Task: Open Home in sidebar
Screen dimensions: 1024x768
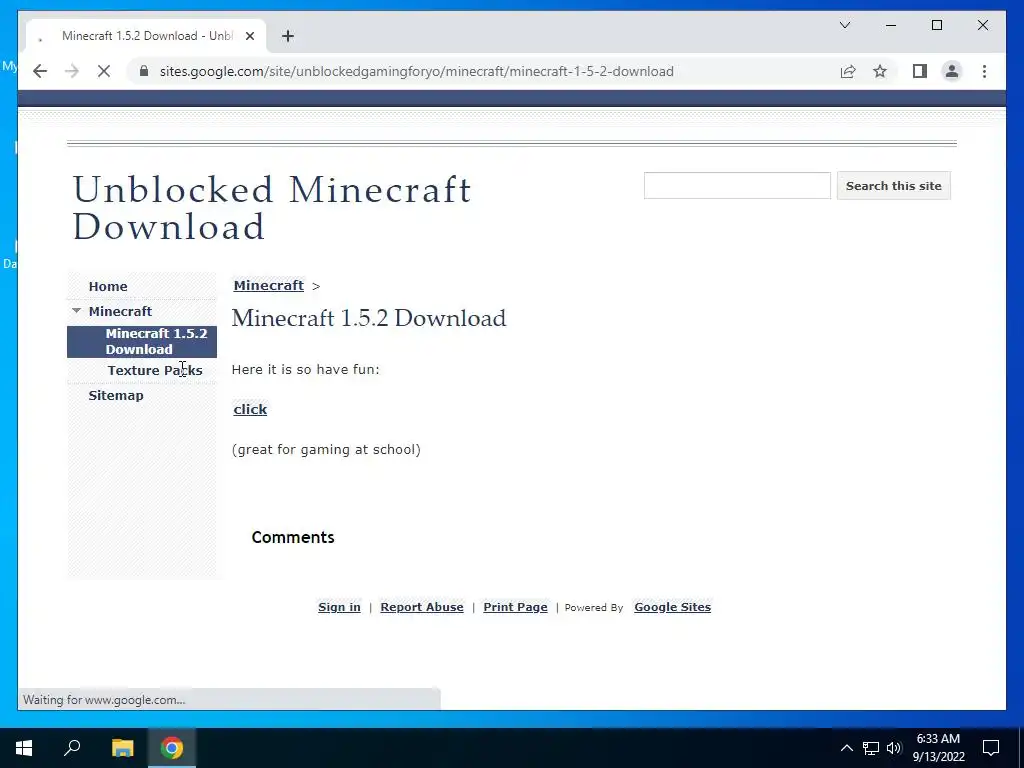Action: [x=108, y=286]
